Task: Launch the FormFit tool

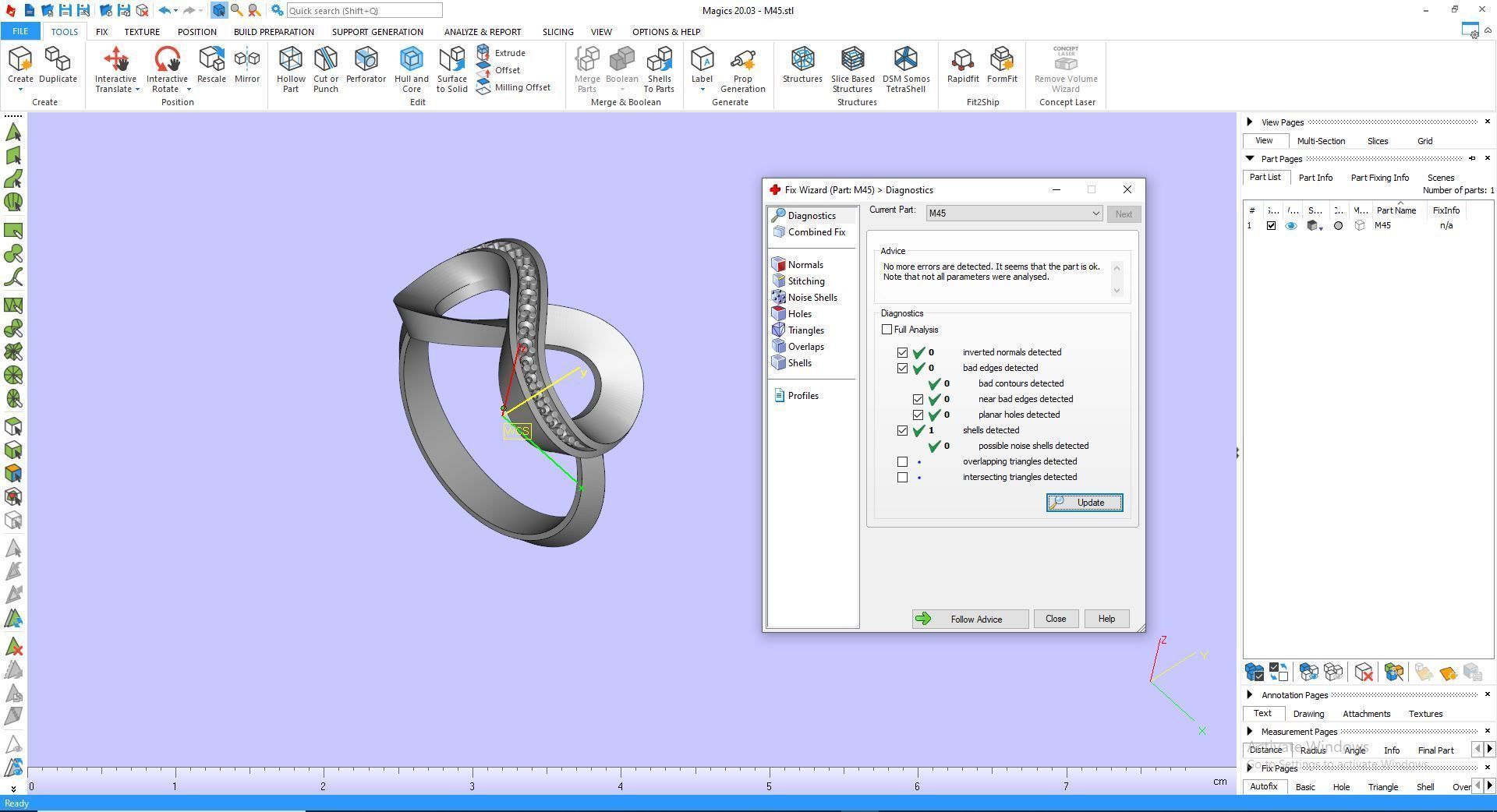Action: [1002, 65]
